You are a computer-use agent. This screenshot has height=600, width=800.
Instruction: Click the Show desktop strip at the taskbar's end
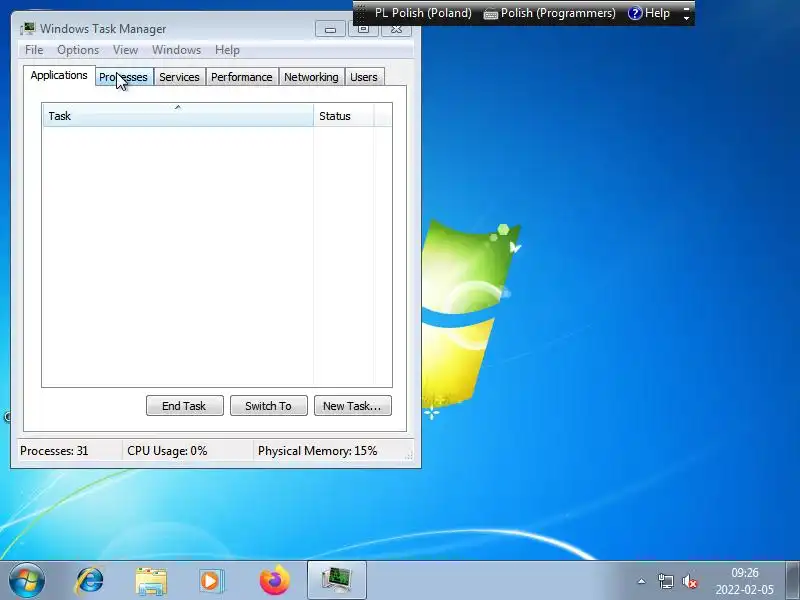(793, 581)
